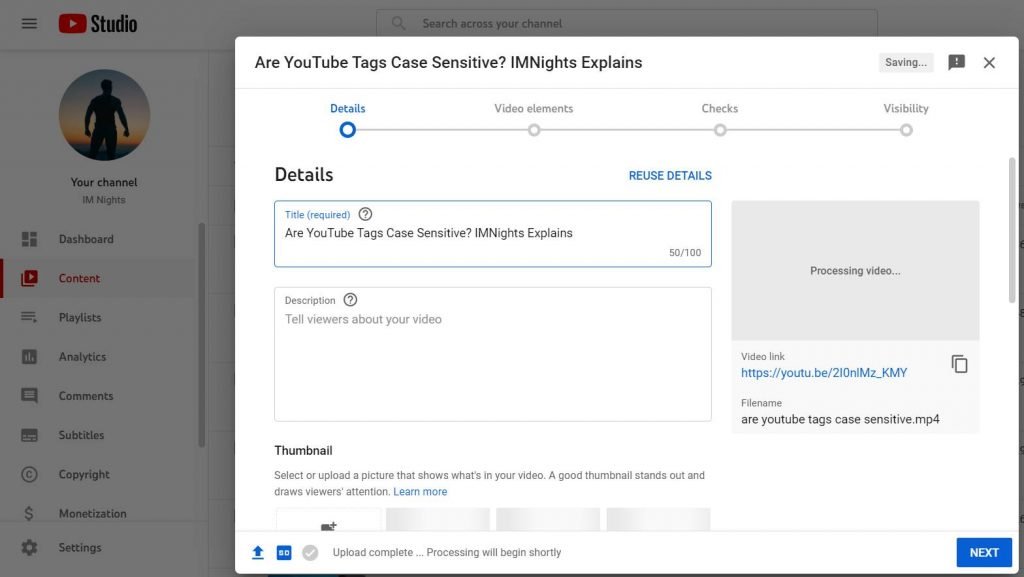This screenshot has width=1024, height=577.
Task: Open the hamburger navigation menu
Action: click(x=29, y=23)
